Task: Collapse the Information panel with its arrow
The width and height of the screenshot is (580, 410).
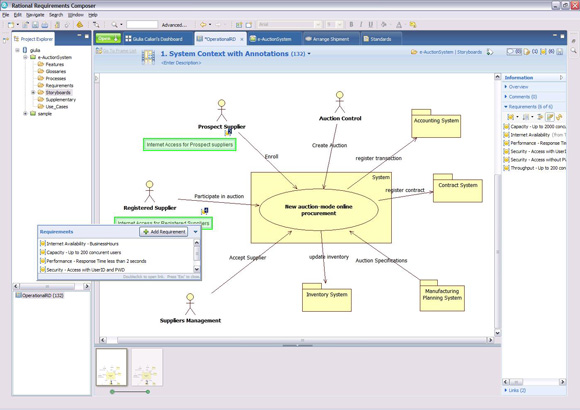Action: pos(561,77)
